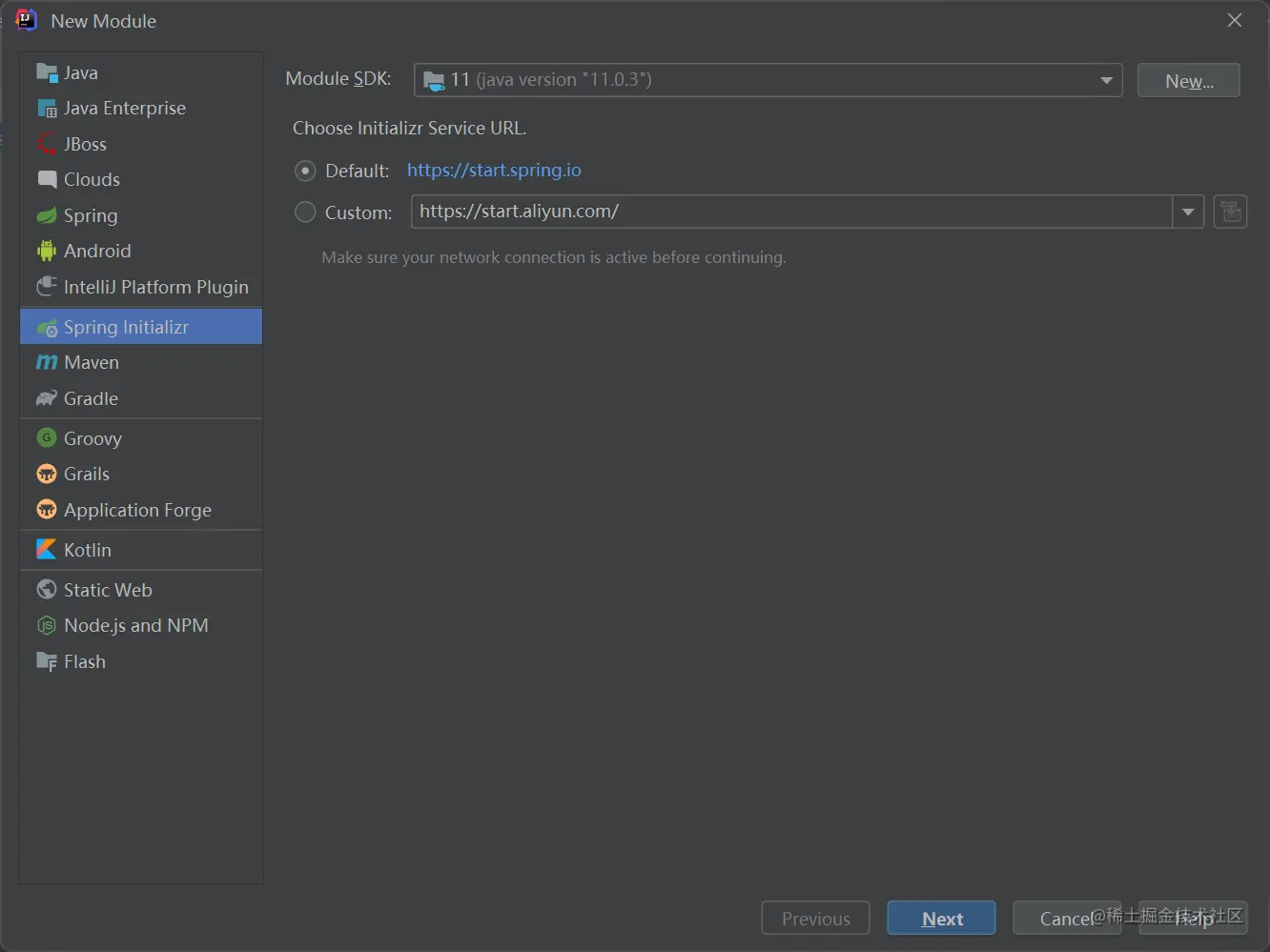
Task: Select the Custom URL radio button
Action: (x=305, y=212)
